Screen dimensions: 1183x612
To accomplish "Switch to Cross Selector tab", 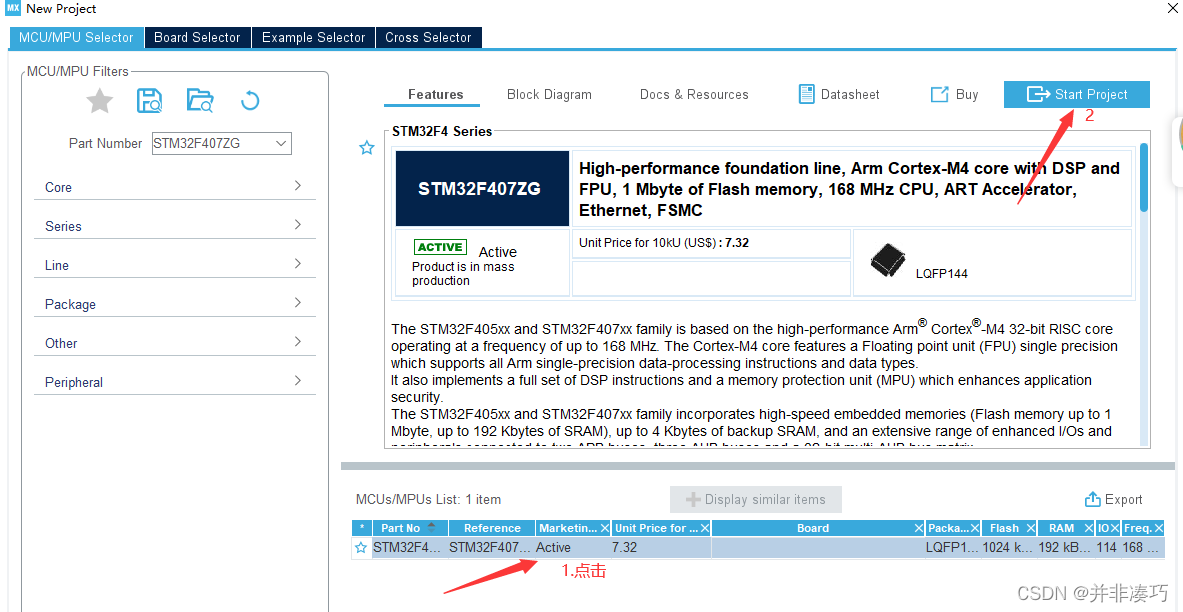I will click(x=428, y=37).
